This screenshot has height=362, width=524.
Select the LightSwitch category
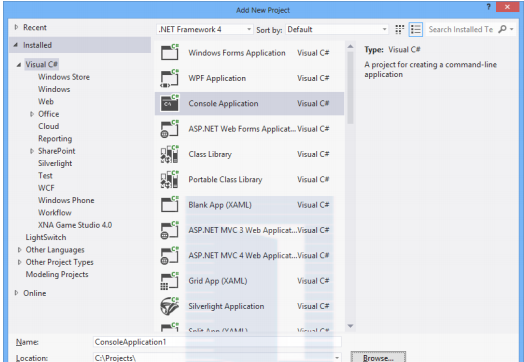46,237
